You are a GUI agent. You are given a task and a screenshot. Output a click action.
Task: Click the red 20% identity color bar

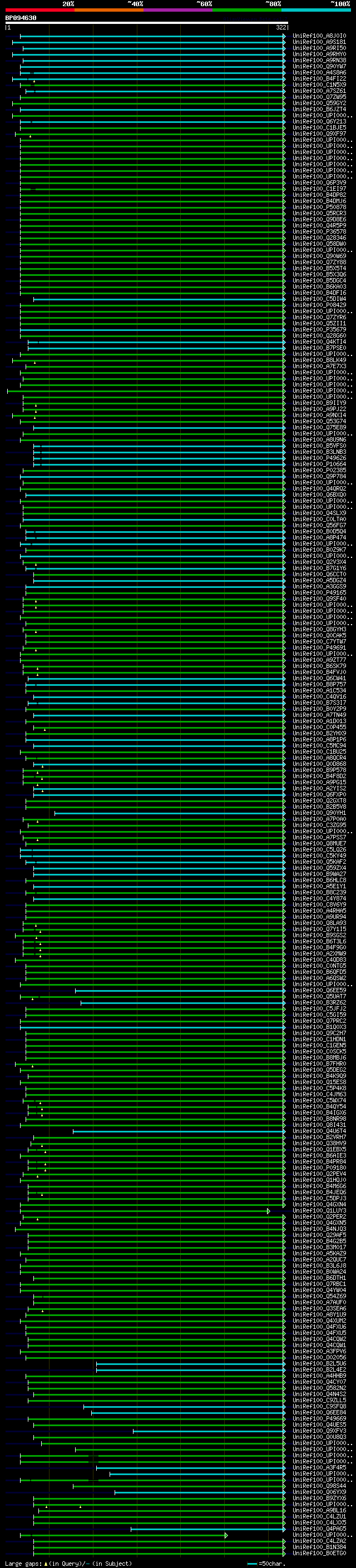(39, 10)
